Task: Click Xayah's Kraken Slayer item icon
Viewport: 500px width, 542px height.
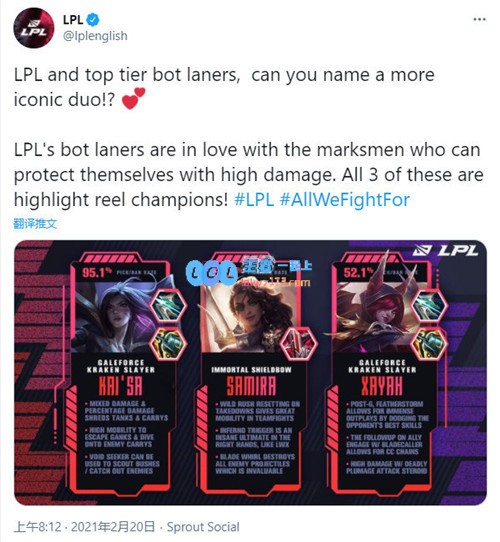Action: coord(429,344)
